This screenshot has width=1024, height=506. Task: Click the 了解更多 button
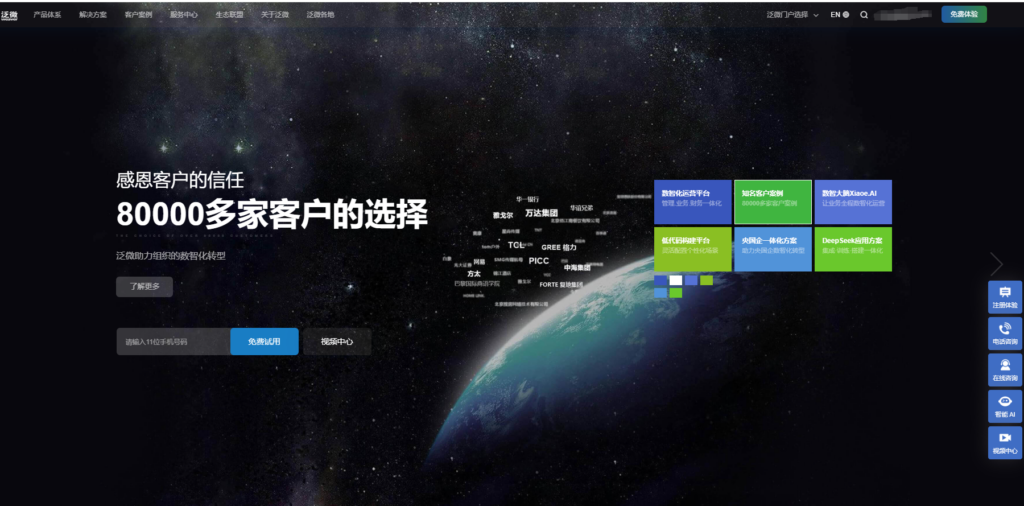[144, 287]
